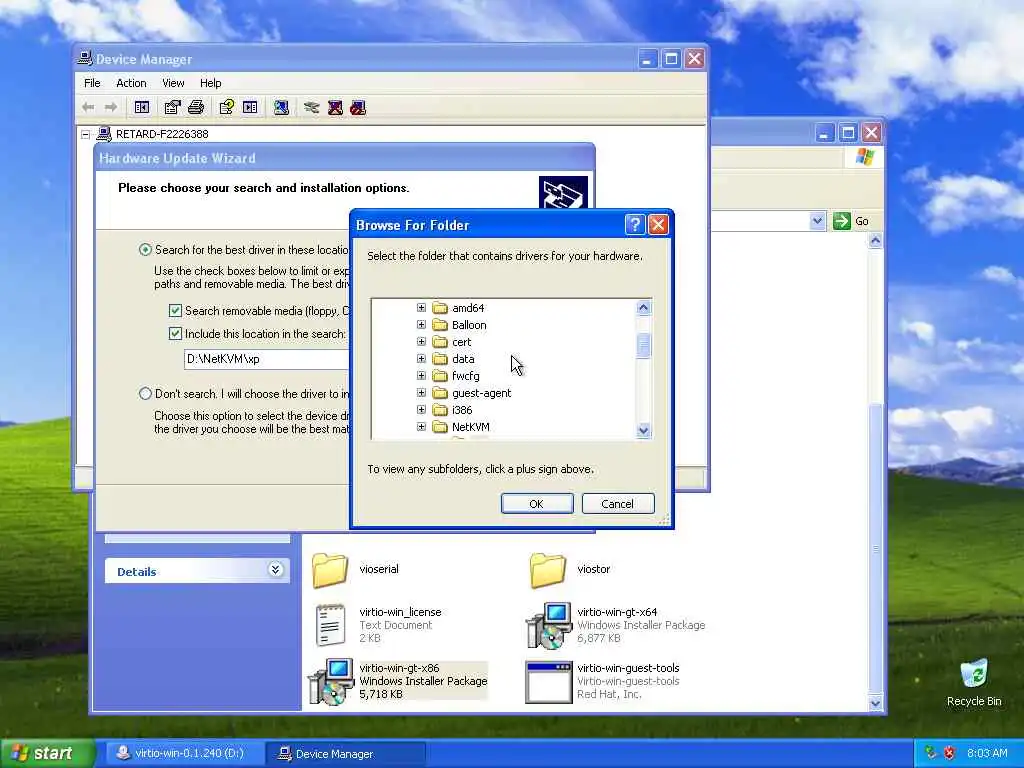The image size is (1024, 768).
Task: Click the action pane toggle icon beside Help
Action: (250, 107)
